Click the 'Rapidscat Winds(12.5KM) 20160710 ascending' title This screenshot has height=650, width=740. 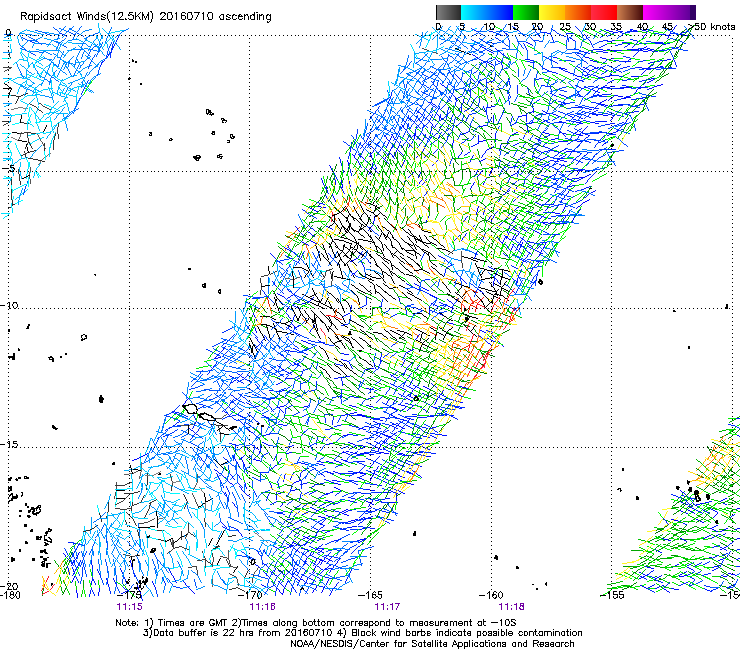click(x=146, y=17)
